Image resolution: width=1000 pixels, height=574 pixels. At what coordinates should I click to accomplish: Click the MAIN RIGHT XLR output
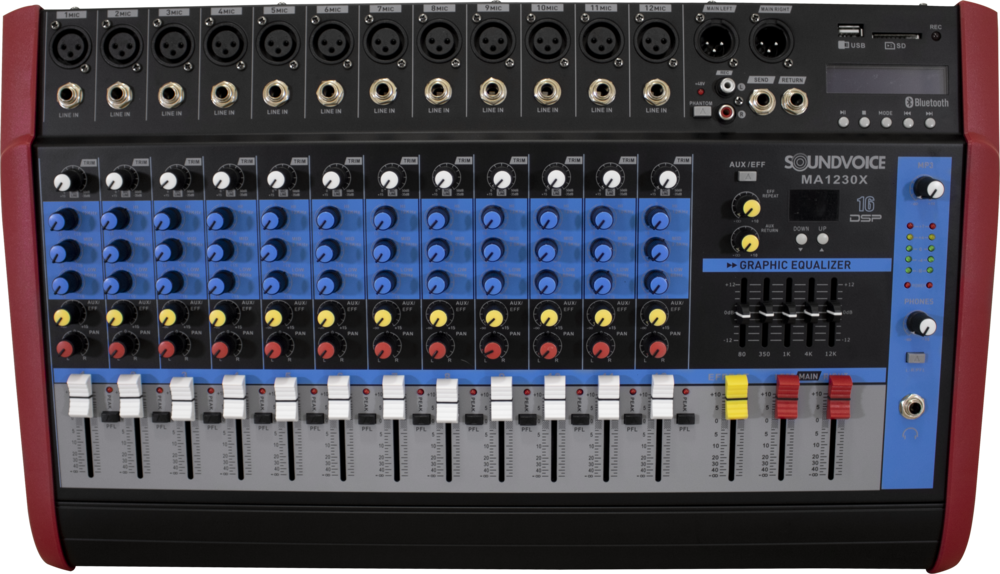(772, 41)
